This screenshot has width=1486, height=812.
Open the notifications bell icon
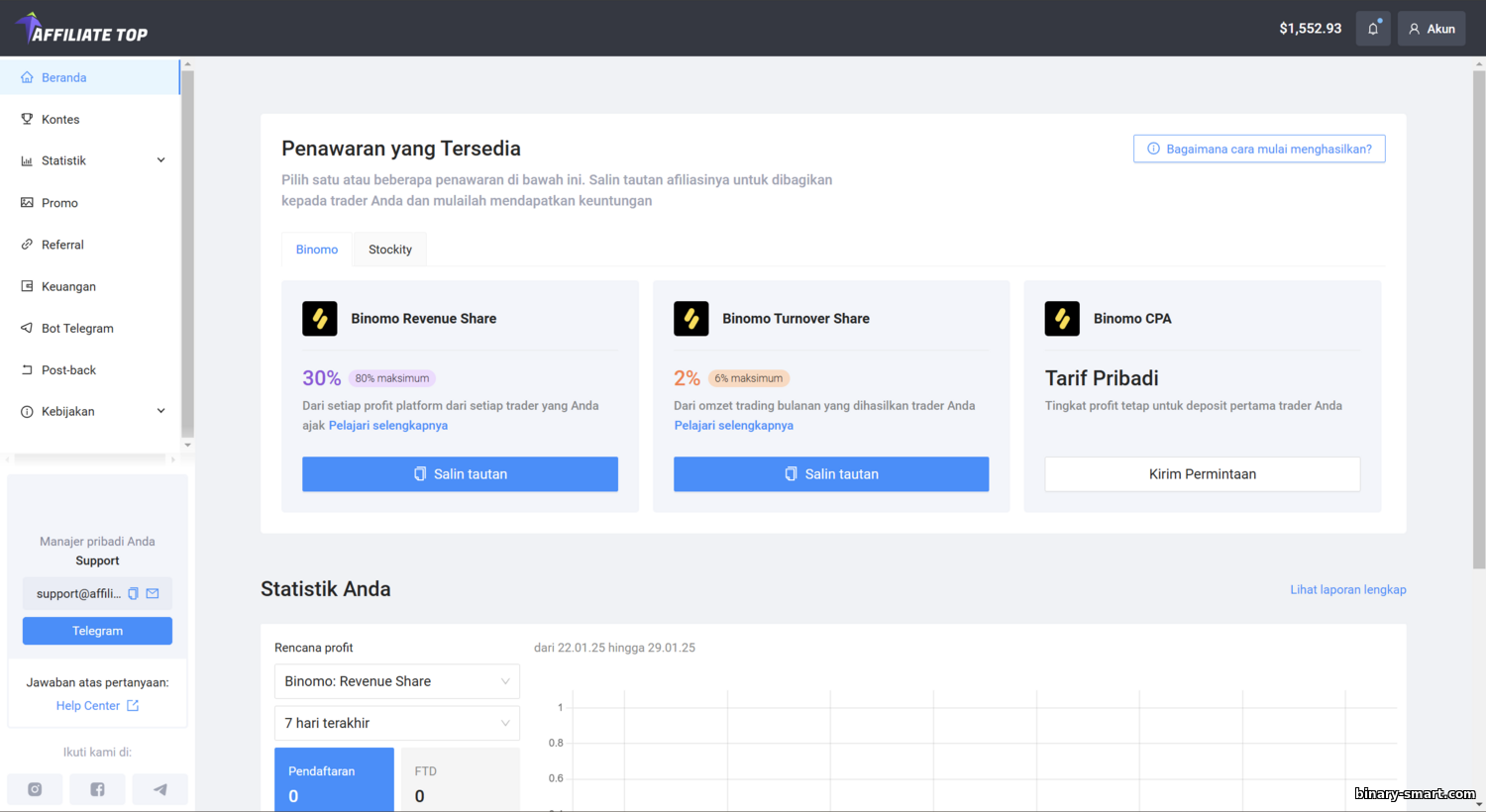pyautogui.click(x=1373, y=29)
